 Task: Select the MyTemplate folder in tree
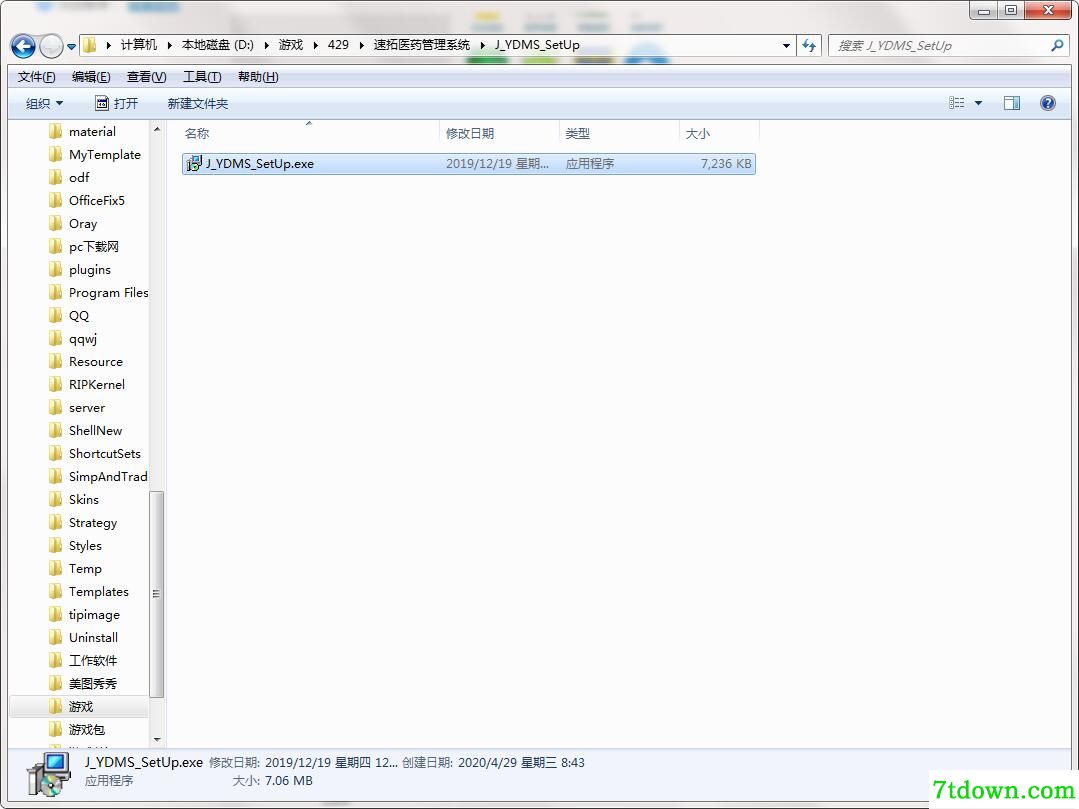[x=105, y=155]
